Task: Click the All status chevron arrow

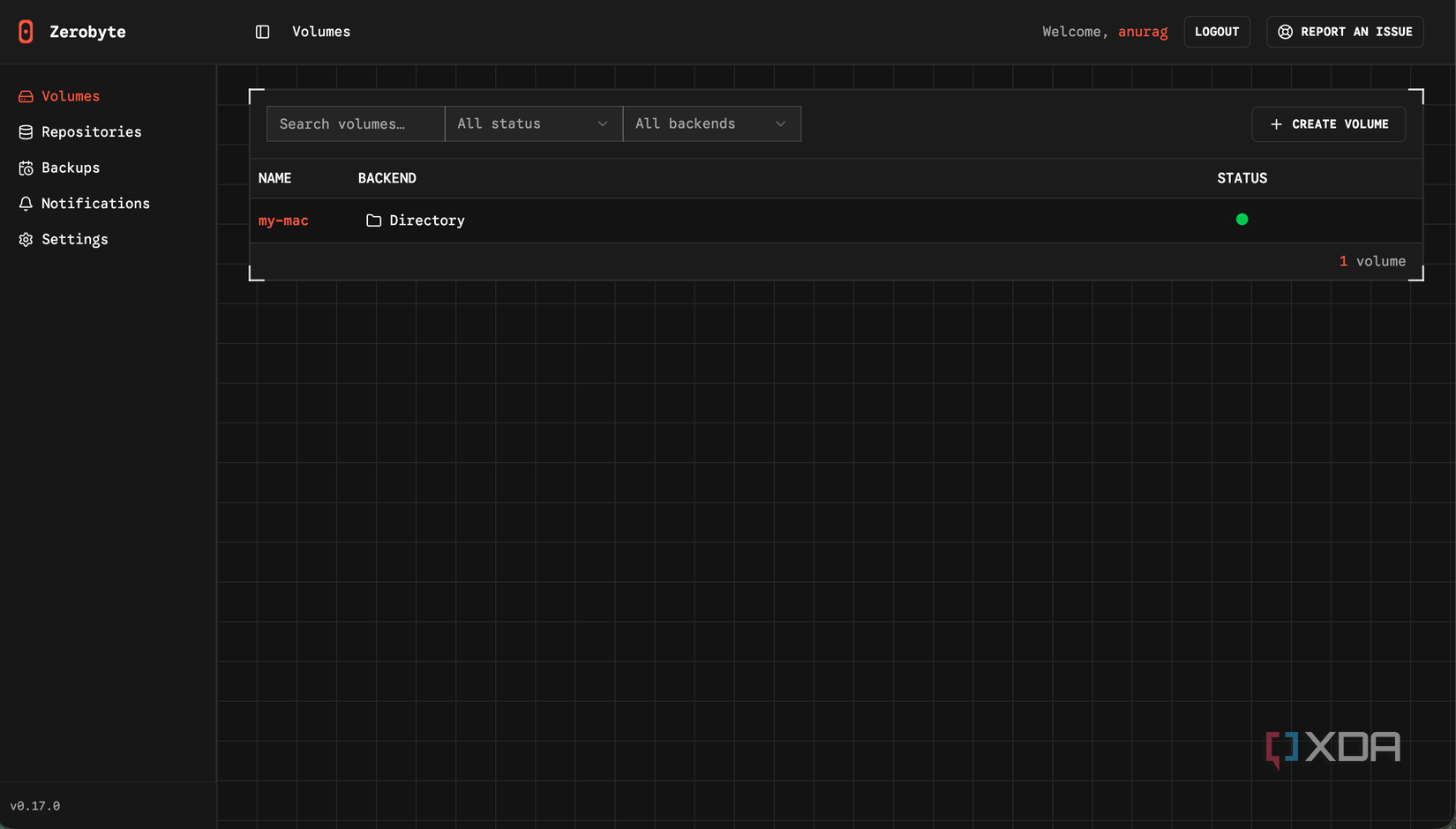Action: 603,123
